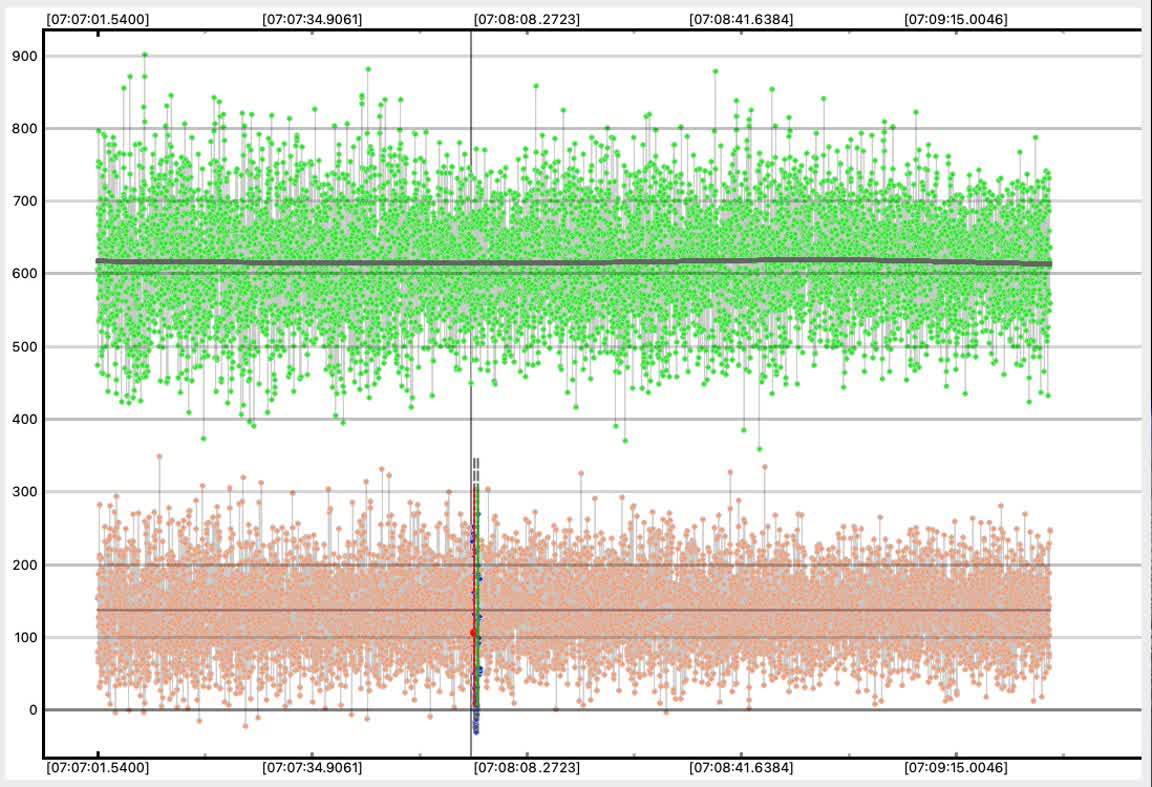Click the 0 value on the y-axis
Image resolution: width=1152 pixels, height=787 pixels.
click(x=32, y=710)
